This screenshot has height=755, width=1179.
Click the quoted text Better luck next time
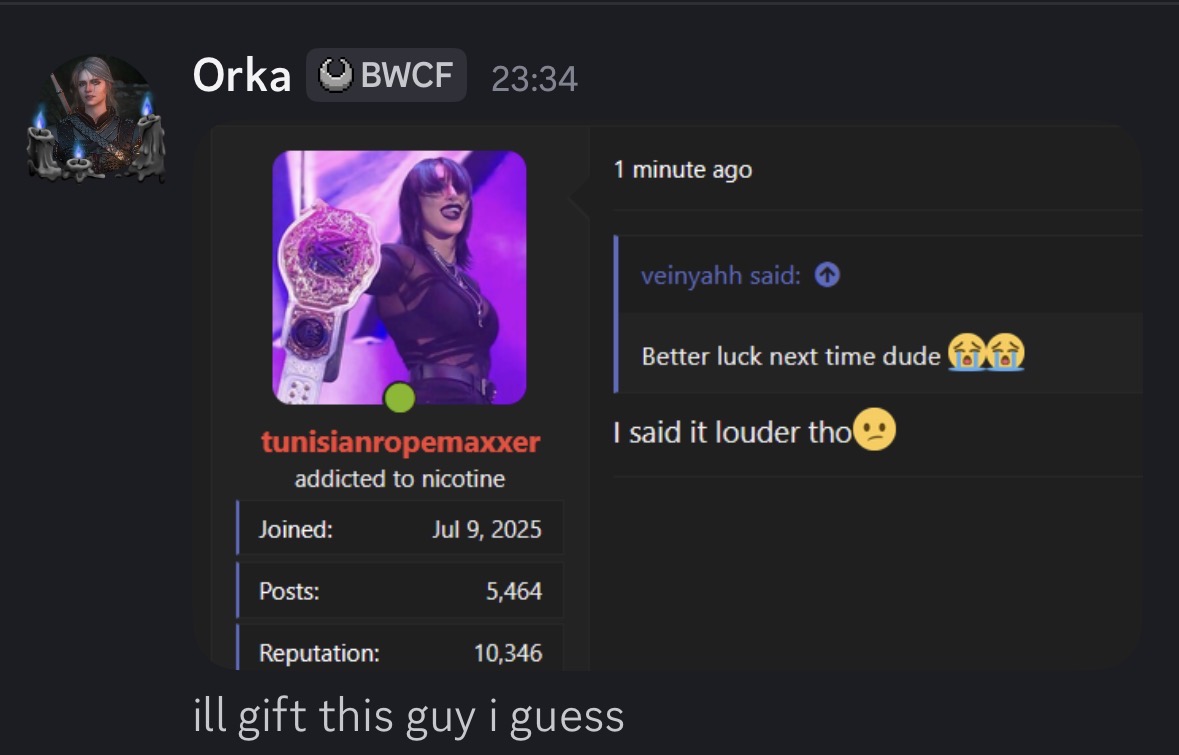(x=791, y=356)
